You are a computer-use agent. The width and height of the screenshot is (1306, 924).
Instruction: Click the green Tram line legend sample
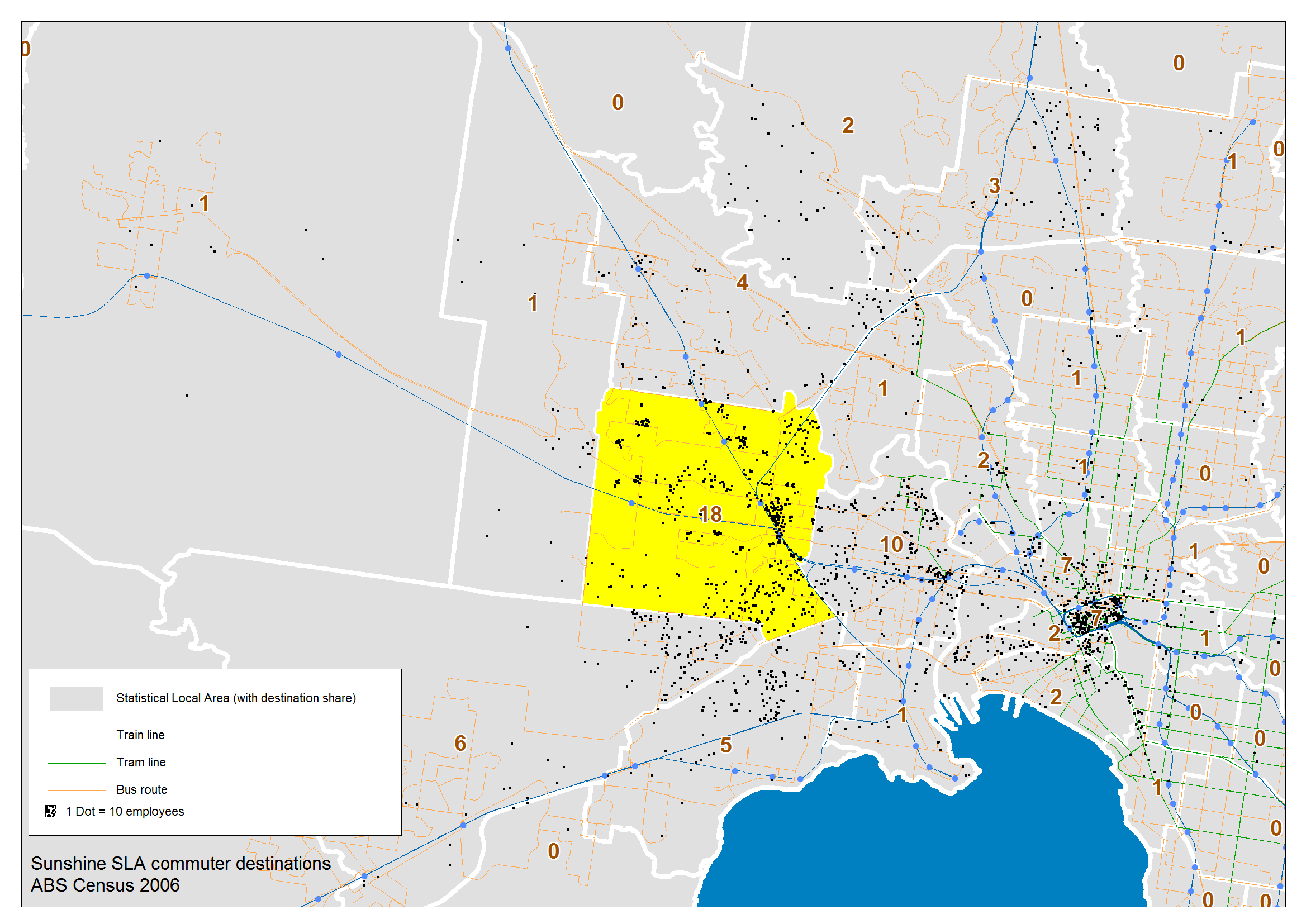tap(75, 763)
